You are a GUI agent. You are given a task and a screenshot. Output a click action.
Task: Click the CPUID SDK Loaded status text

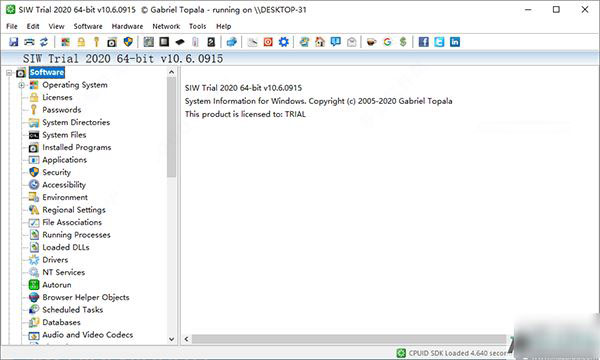(457, 353)
